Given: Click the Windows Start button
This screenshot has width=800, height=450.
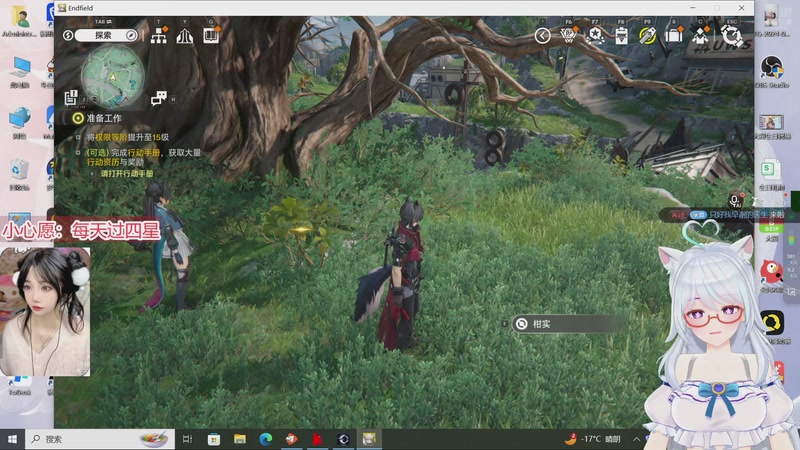Looking at the screenshot, I should point(13,439).
